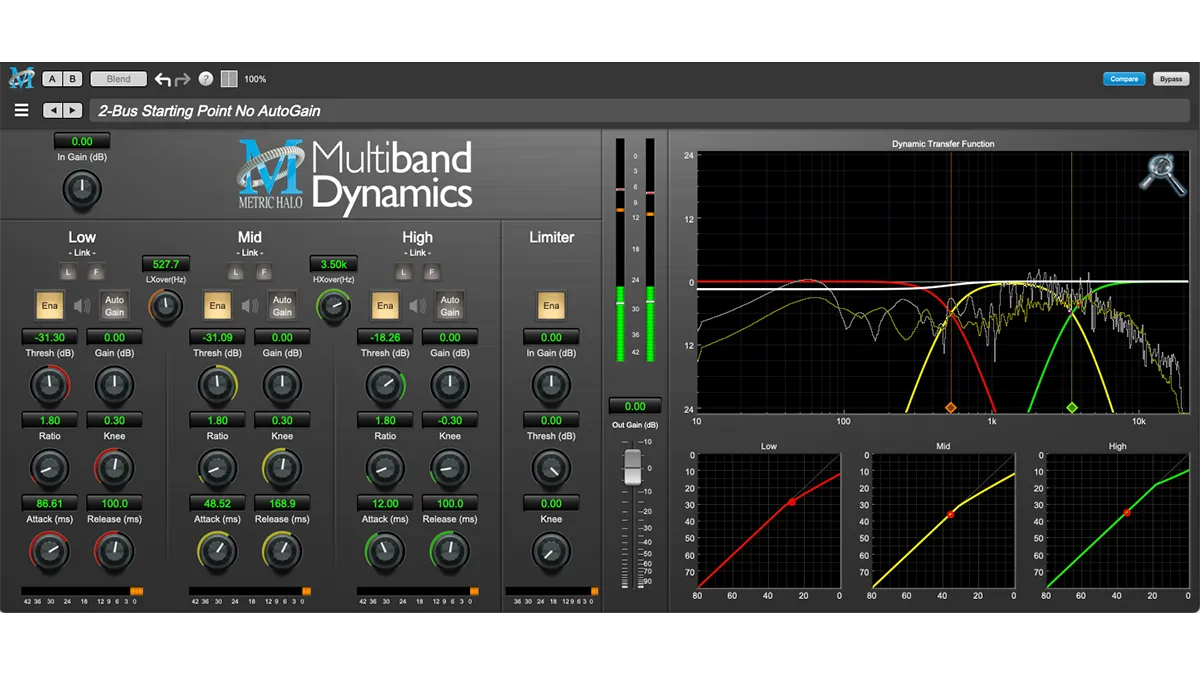Toggle Mid band Link L button

(236, 272)
